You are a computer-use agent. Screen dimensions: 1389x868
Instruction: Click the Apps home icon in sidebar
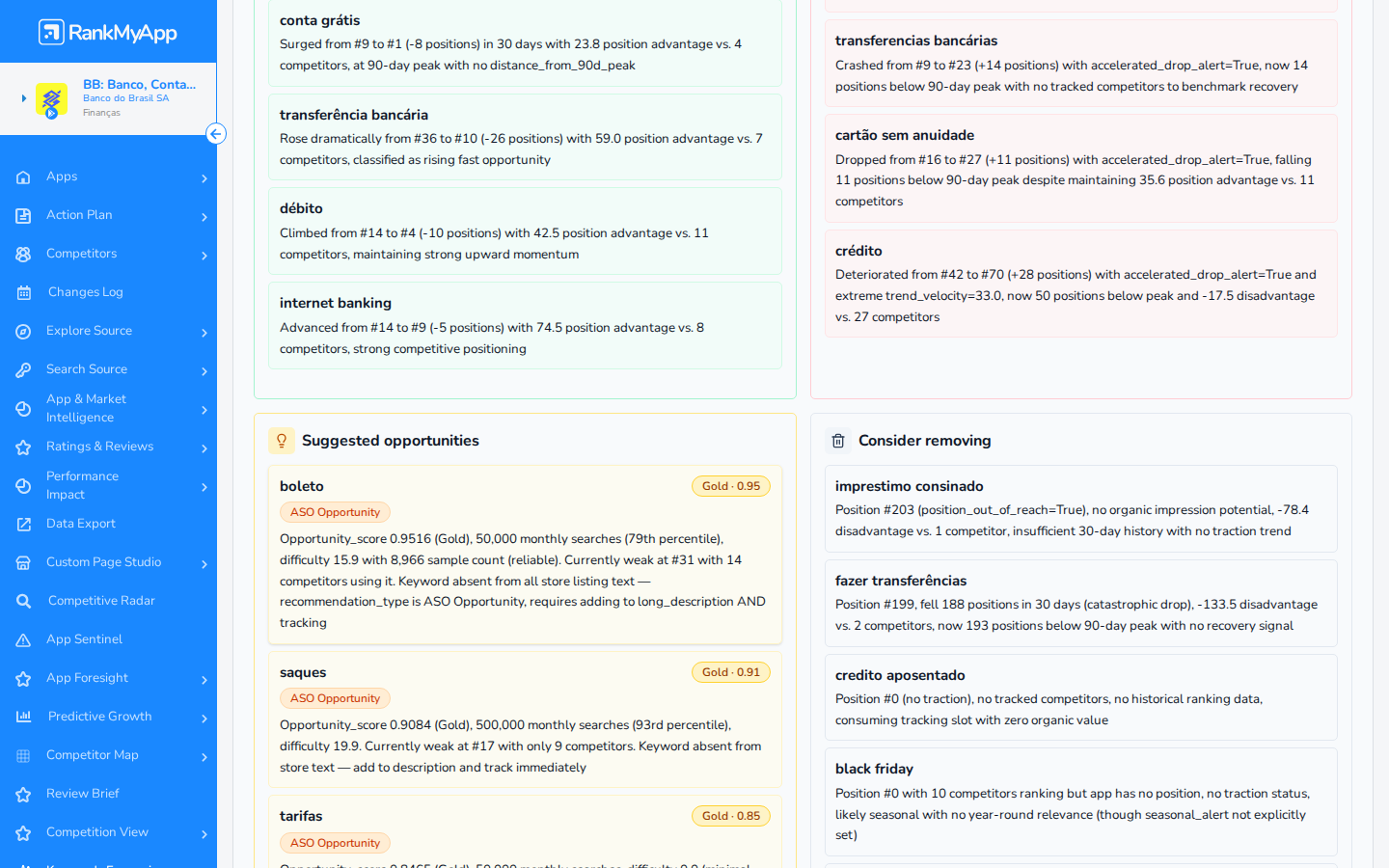click(23, 176)
